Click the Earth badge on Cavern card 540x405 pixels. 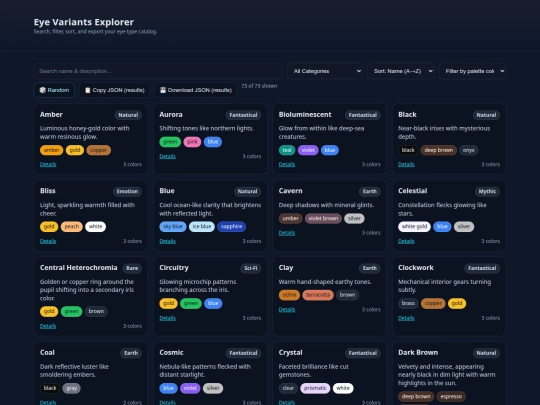coord(370,191)
